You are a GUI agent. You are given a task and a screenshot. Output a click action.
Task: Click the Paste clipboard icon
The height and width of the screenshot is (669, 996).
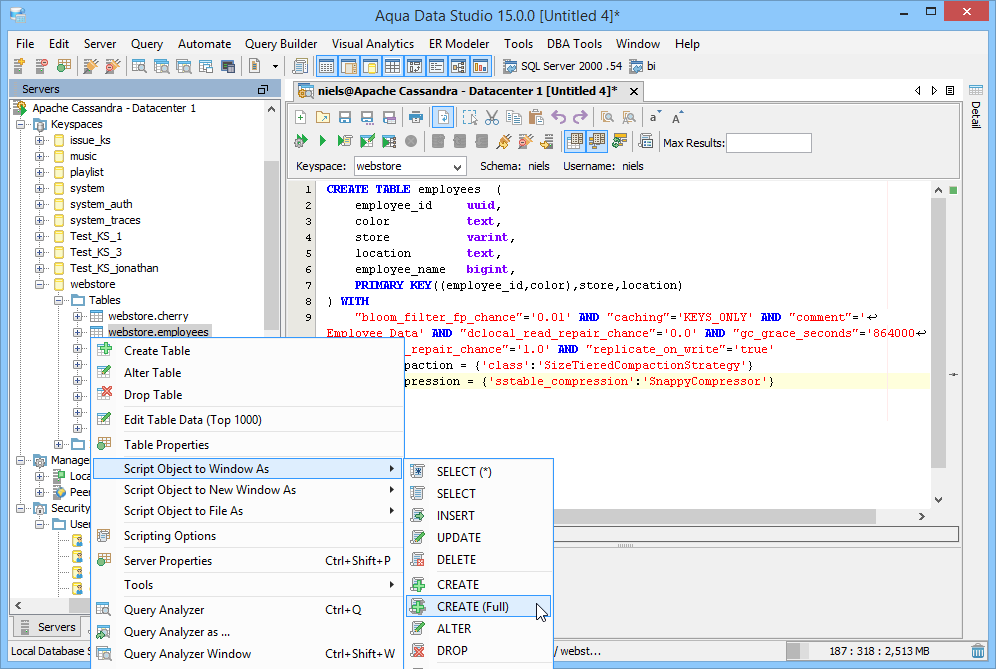(536, 118)
